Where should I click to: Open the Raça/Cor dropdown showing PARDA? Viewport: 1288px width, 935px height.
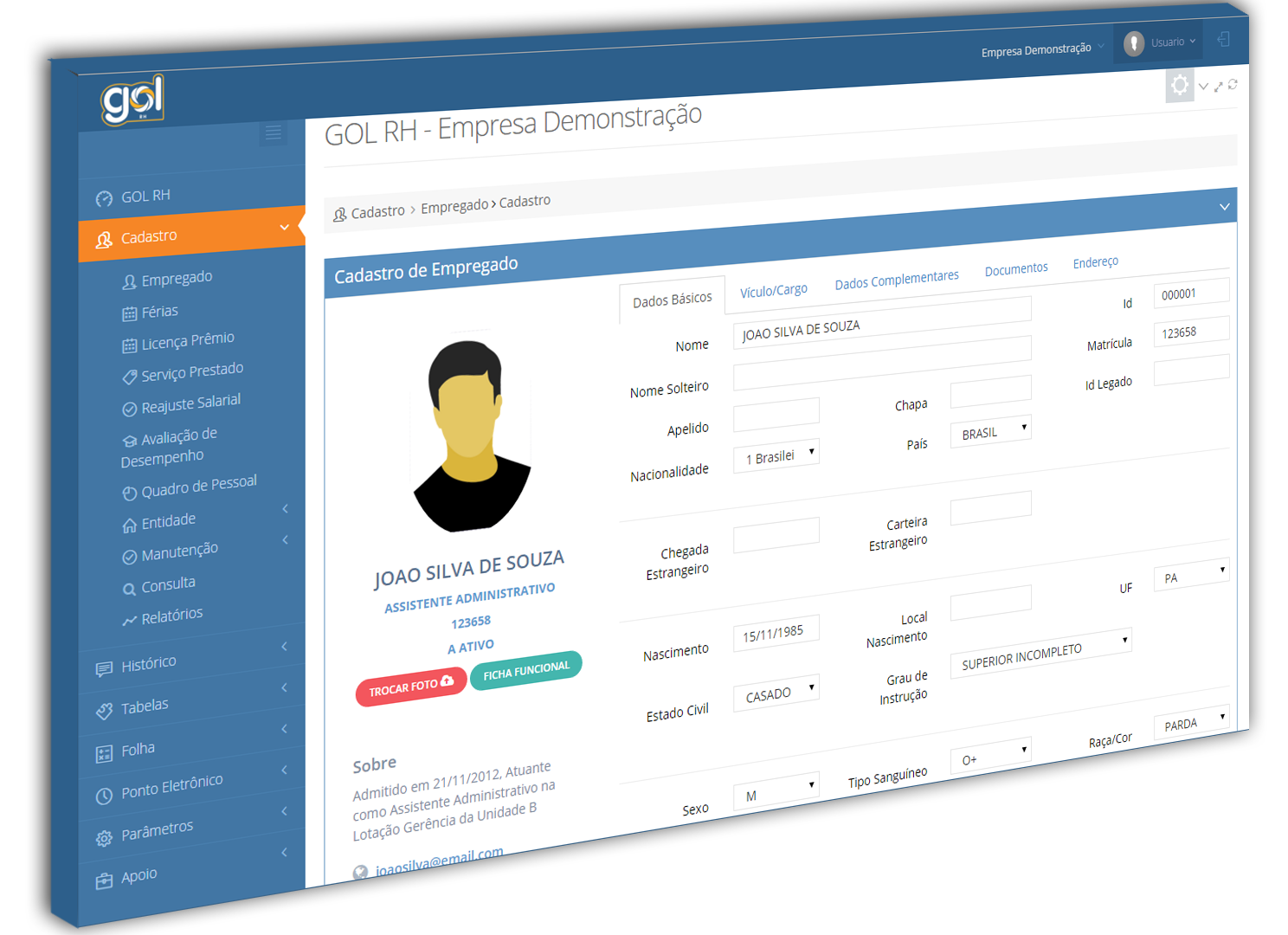[x=1191, y=721]
